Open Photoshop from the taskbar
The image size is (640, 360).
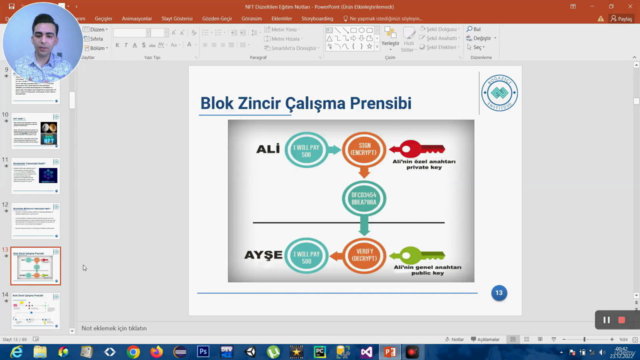[203, 352]
